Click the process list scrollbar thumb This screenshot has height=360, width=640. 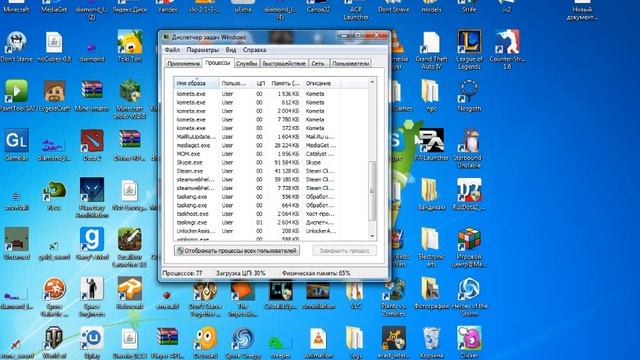pos(372,191)
